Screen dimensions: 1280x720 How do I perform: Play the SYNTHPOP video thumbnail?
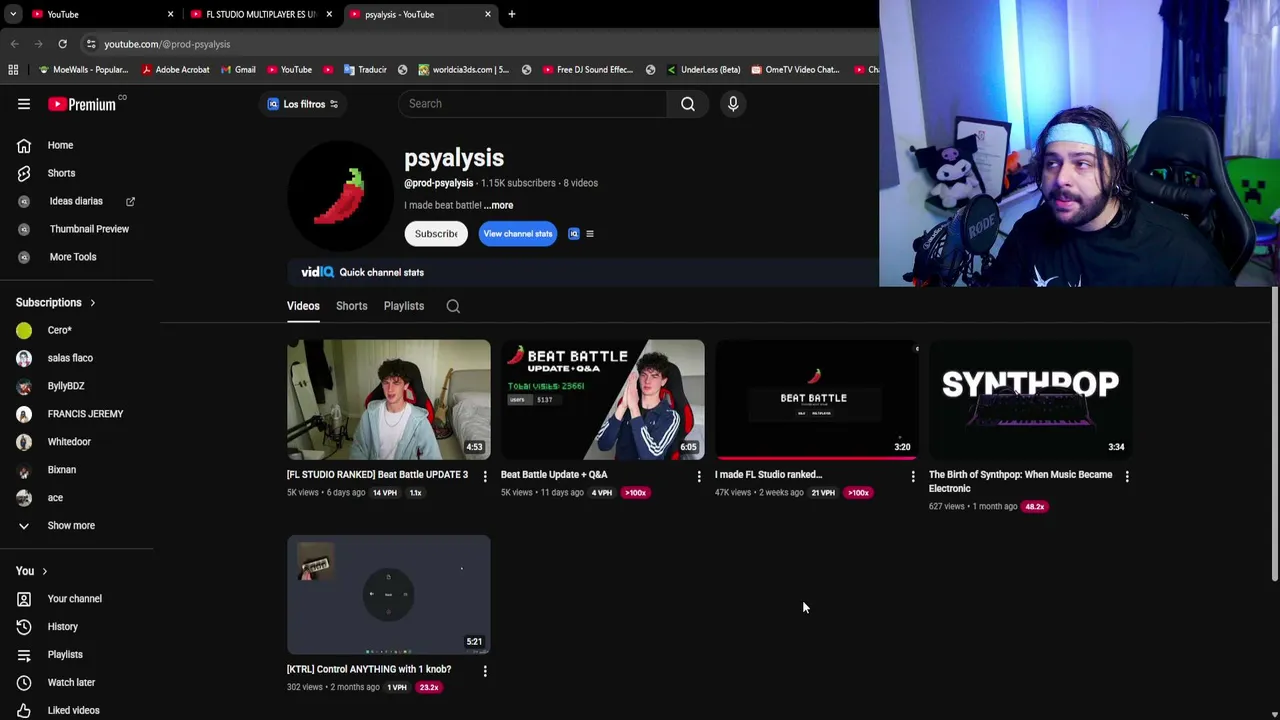[1031, 400]
